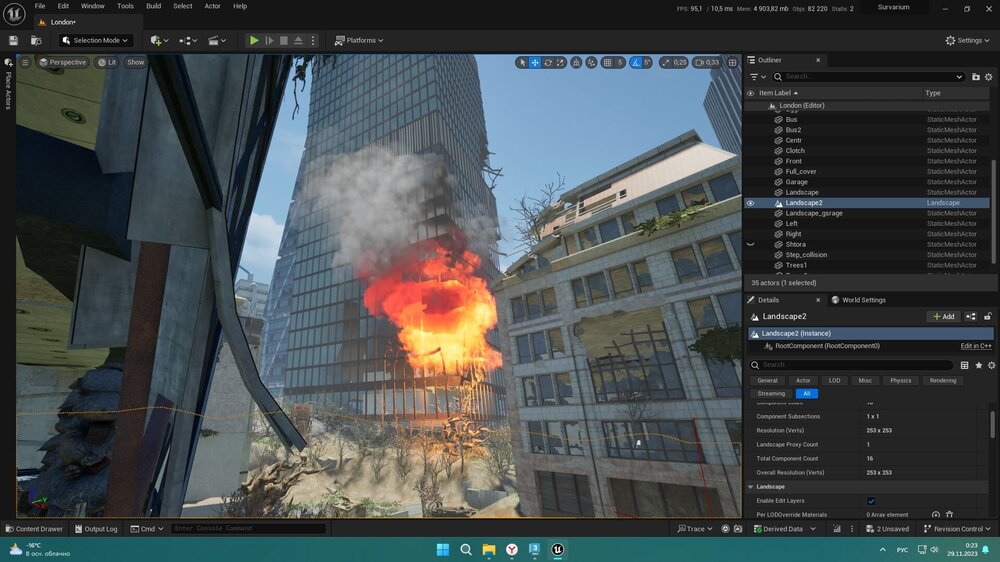Click the Add component button
The height and width of the screenshot is (562, 1000).
click(x=943, y=316)
